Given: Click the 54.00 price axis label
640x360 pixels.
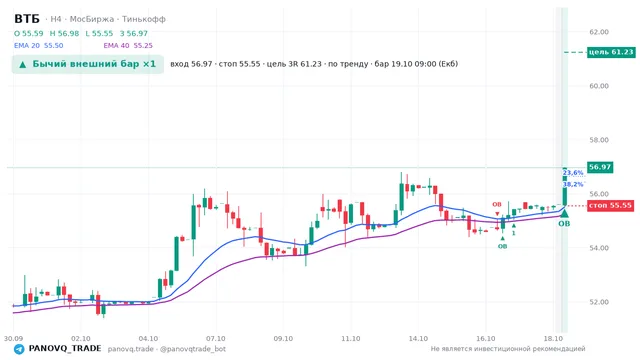Looking at the screenshot, I should tap(599, 248).
